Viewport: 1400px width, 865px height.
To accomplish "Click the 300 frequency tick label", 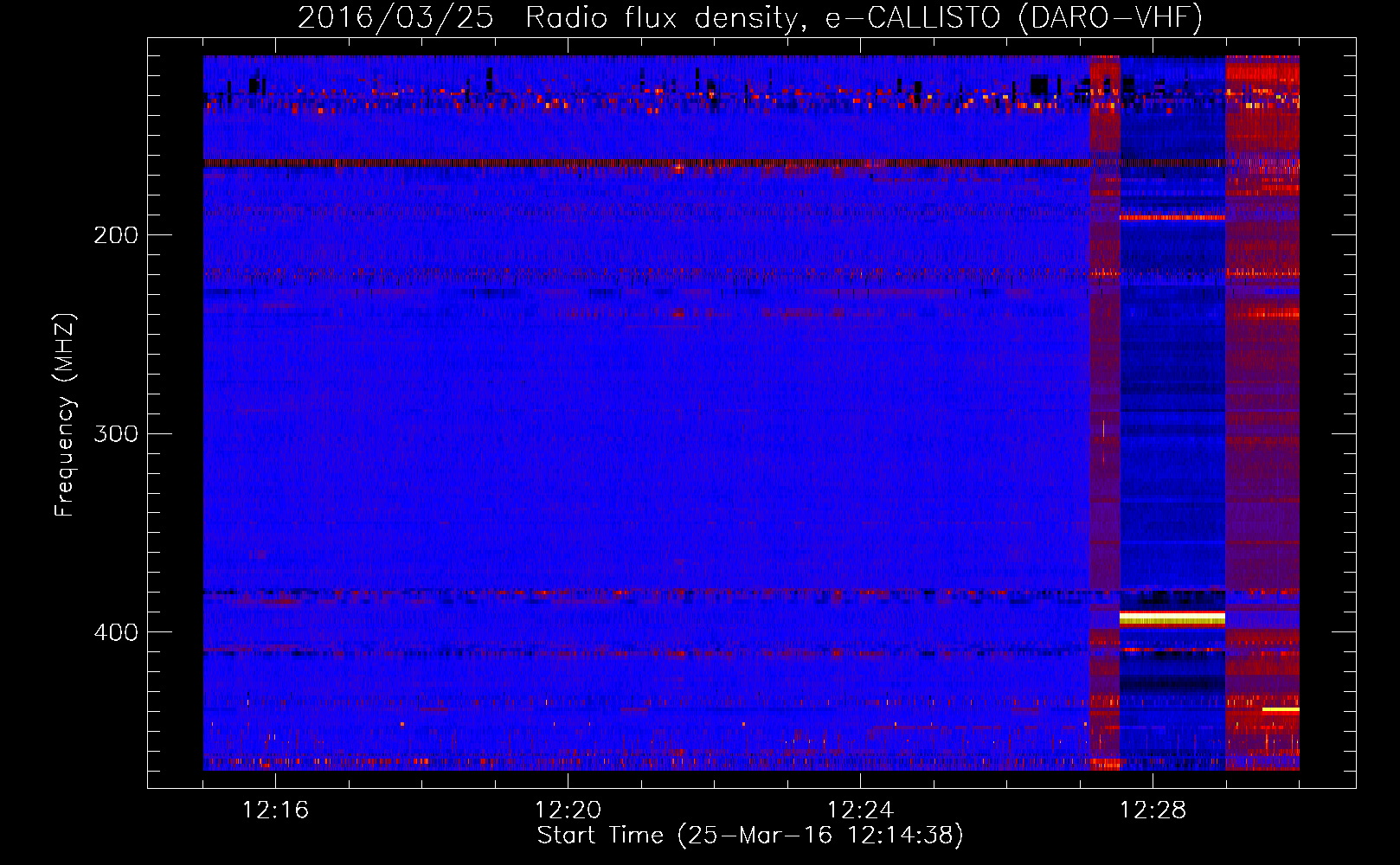I will click(x=116, y=433).
